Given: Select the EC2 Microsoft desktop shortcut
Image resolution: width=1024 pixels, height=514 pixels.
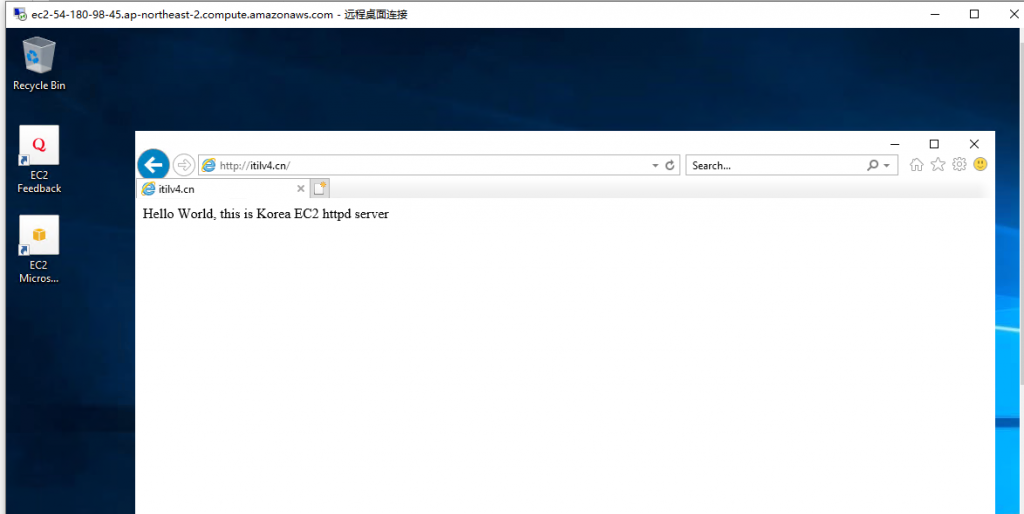Looking at the screenshot, I should tap(39, 249).
